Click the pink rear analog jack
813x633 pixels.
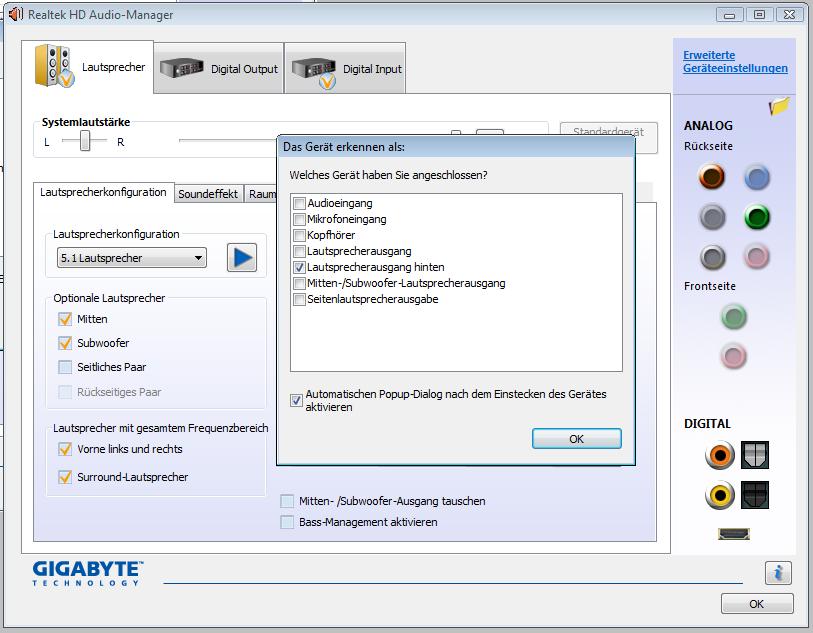(x=756, y=256)
